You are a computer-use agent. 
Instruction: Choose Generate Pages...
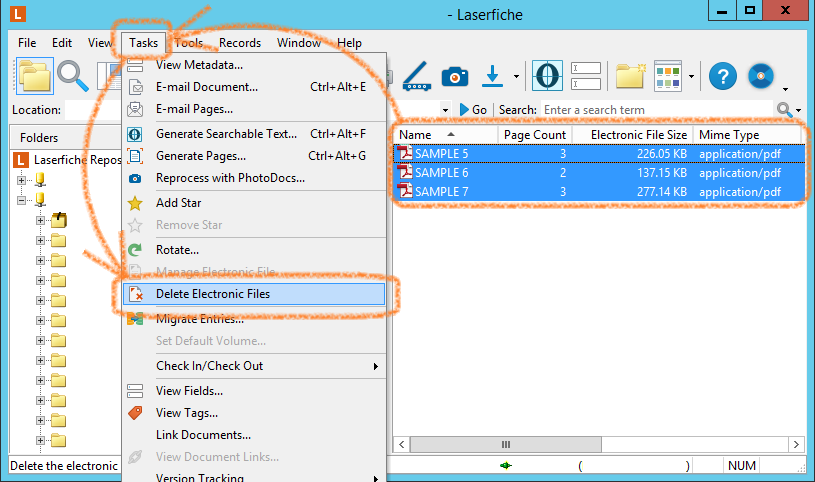254,156
